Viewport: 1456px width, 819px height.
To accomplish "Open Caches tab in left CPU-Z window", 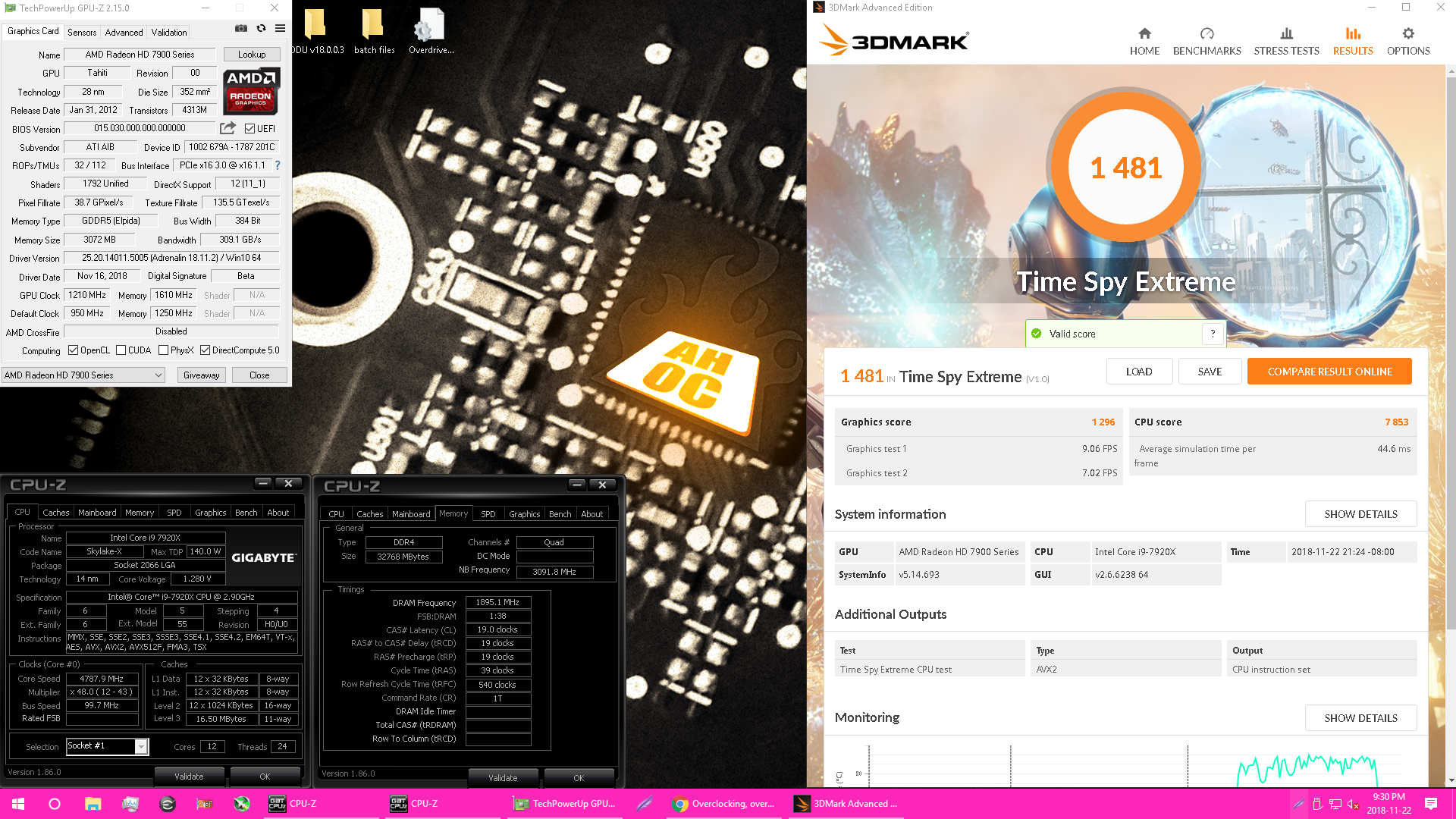I will click(x=55, y=513).
